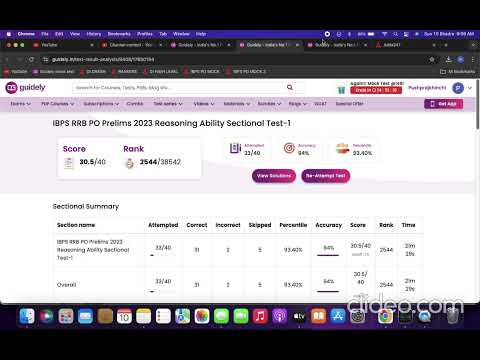Click the Re-Attempt Test button

(326, 176)
